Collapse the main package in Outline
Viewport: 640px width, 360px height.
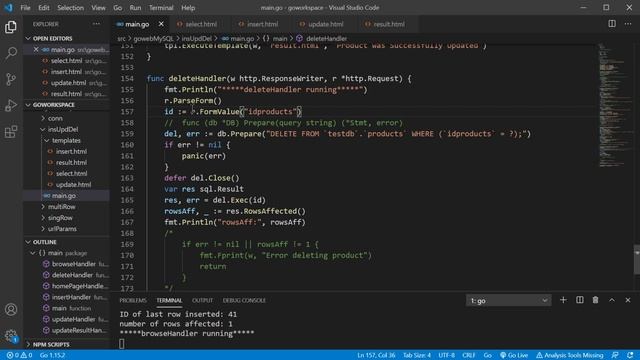(33, 253)
